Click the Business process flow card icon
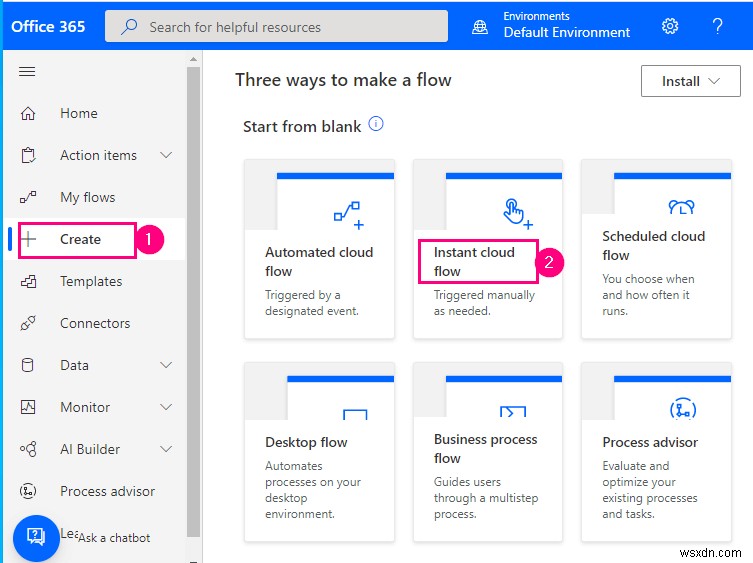753x563 pixels. [513, 411]
